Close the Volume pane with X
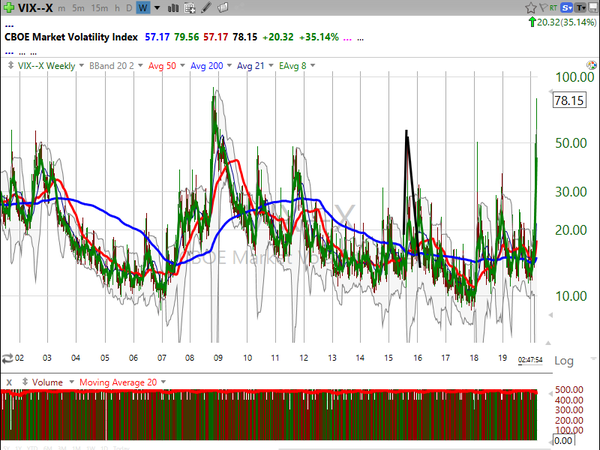The width and height of the screenshot is (600, 450). coord(9,382)
